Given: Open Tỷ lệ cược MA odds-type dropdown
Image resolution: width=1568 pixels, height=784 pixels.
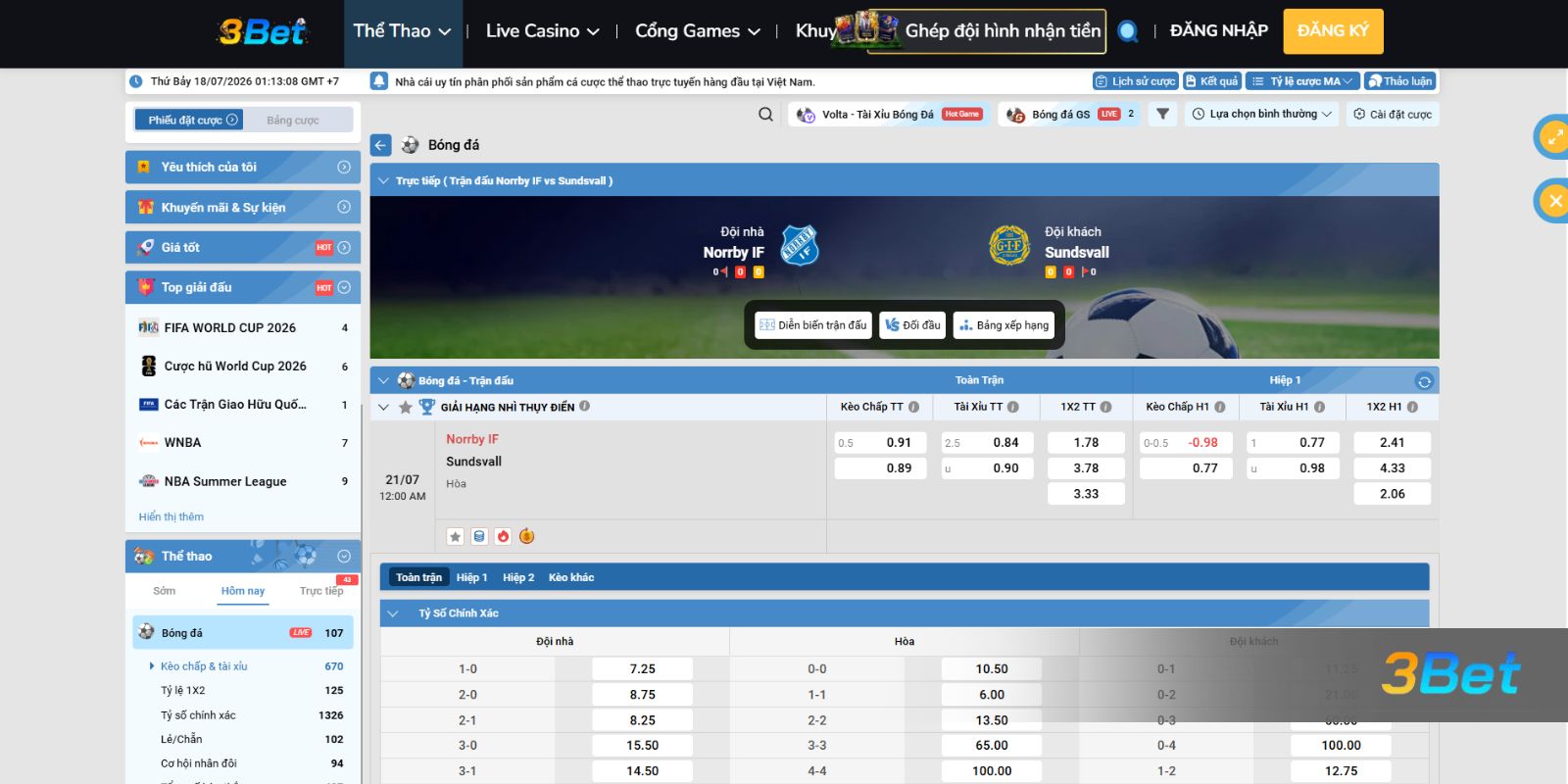Looking at the screenshot, I should tap(1301, 81).
